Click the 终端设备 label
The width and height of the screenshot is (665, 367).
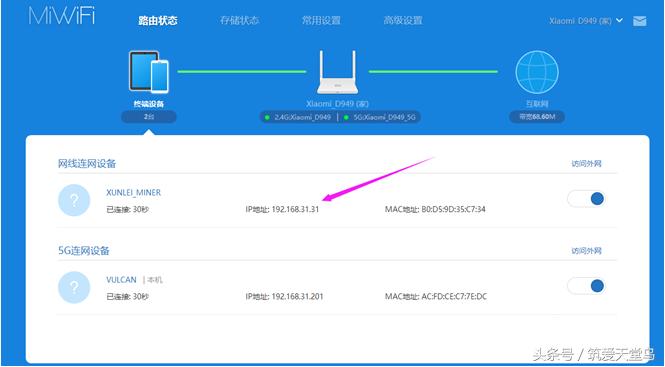[x=149, y=104]
